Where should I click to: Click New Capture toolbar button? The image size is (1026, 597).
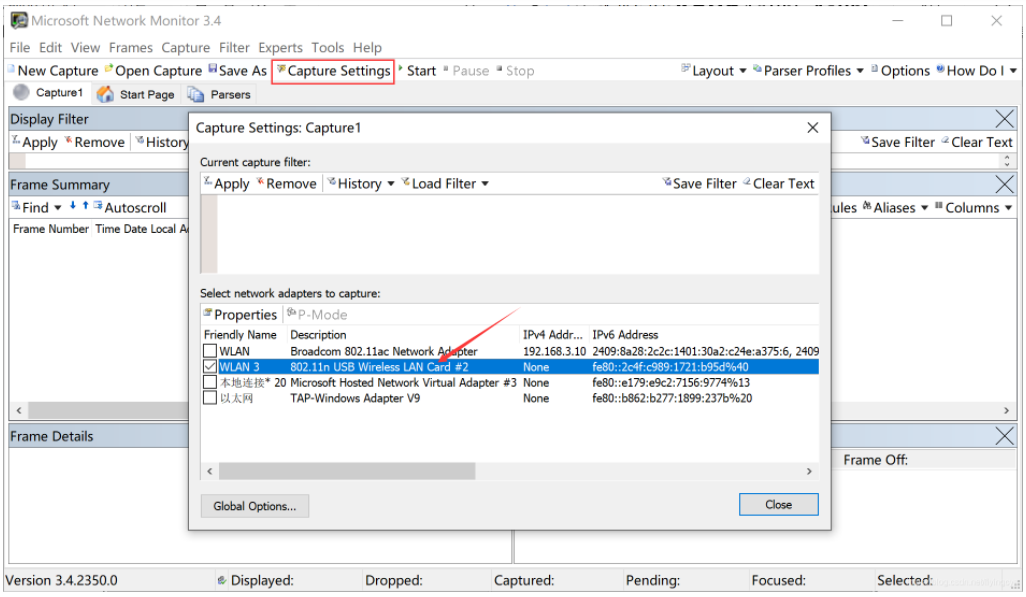[x=52, y=71]
